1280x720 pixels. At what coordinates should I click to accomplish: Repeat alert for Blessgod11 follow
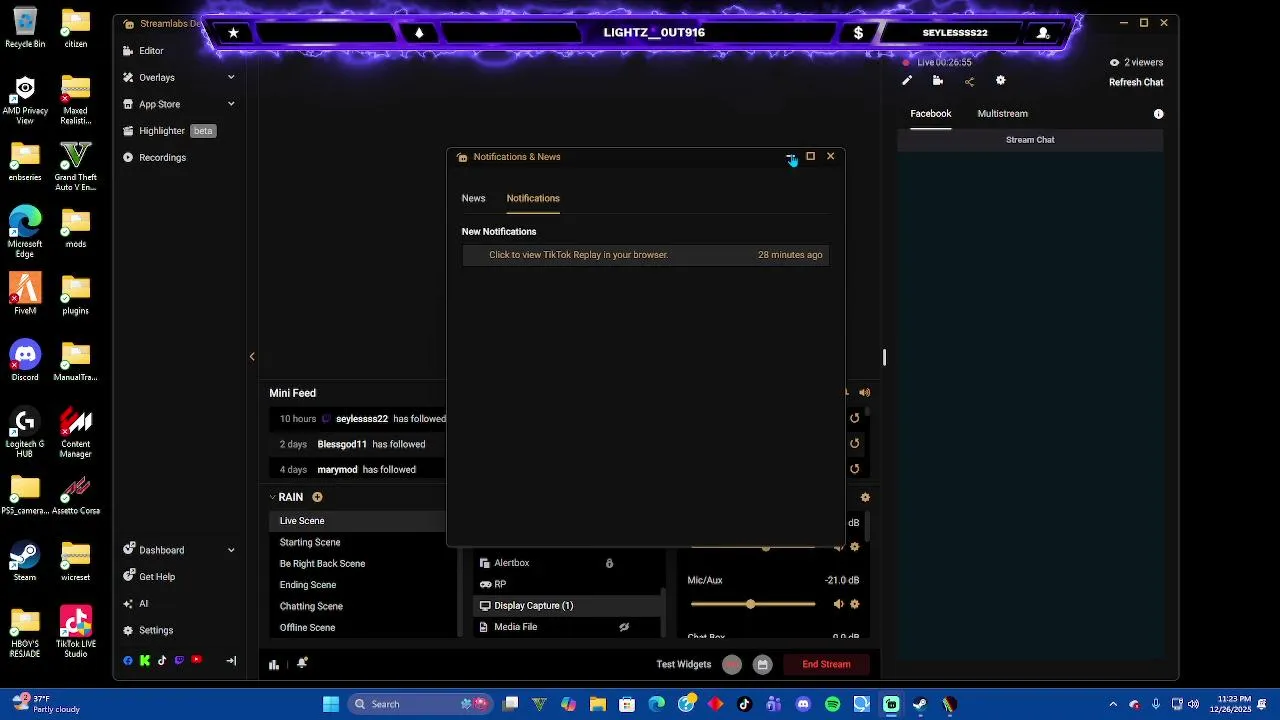coord(854,443)
